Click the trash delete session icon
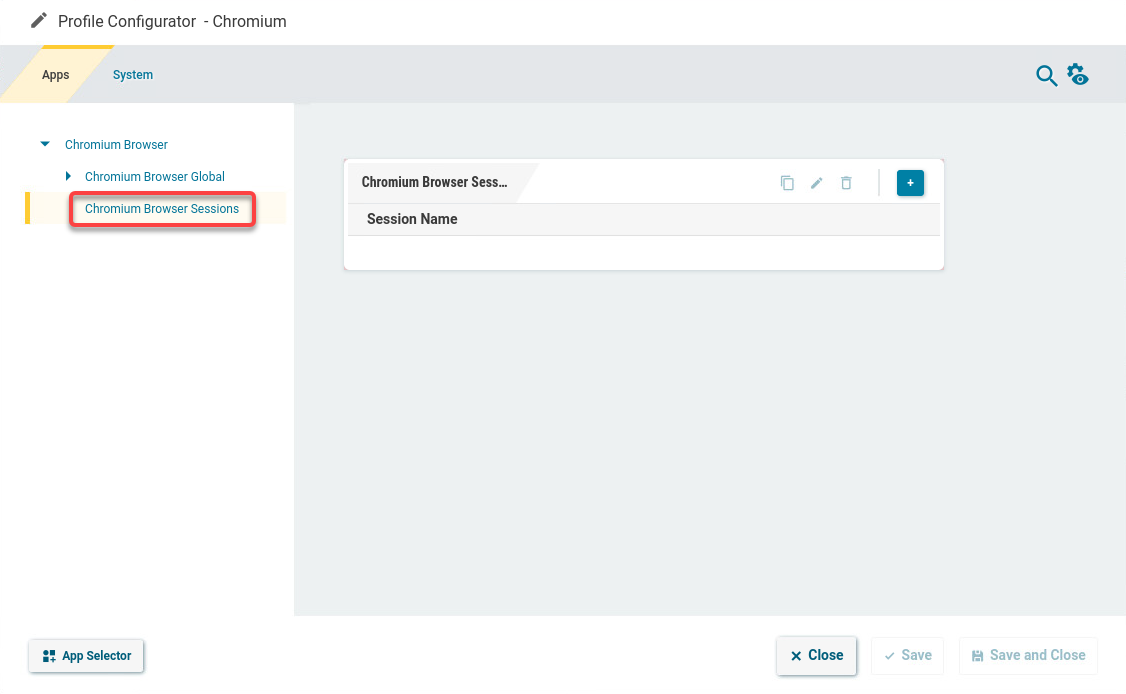This screenshot has height=694, width=1126. 846,183
